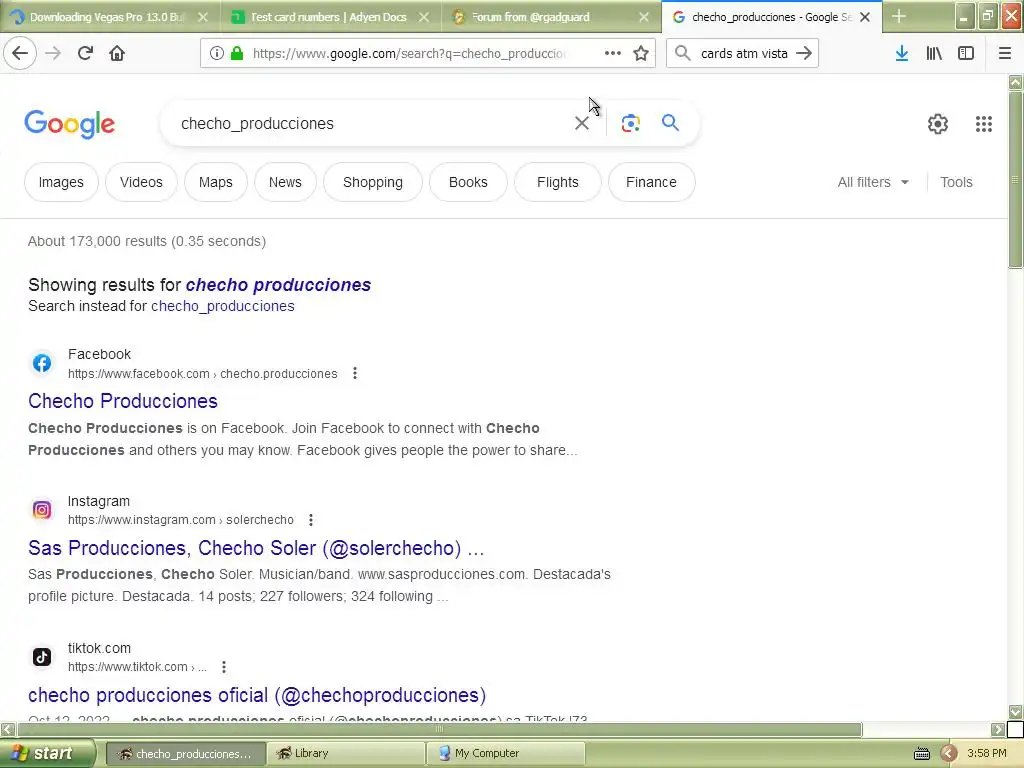This screenshot has height=768, width=1024.
Task: Open the Windows start menu
Action: coord(48,753)
